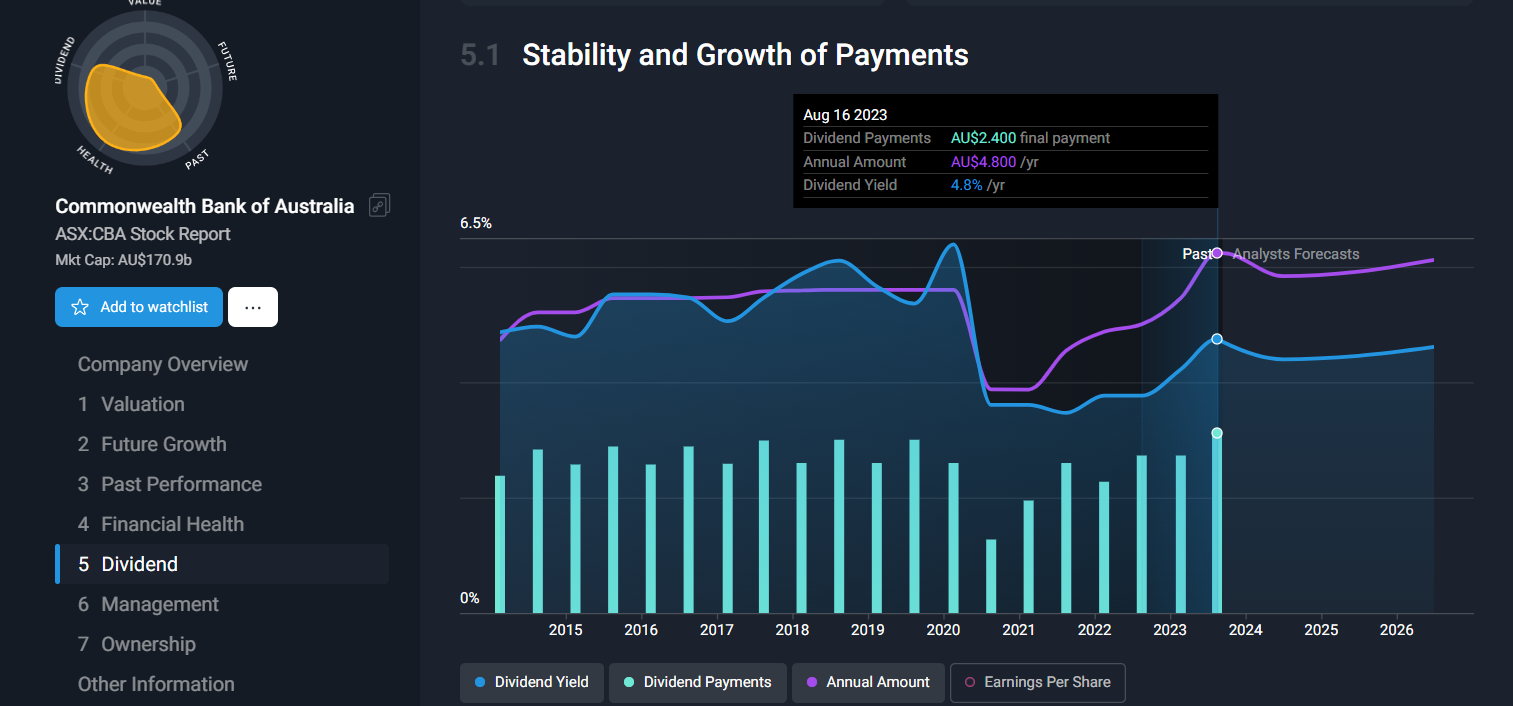Image resolution: width=1513 pixels, height=706 pixels.
Task: Click the Stability and Growth of Payments heading
Action: click(745, 54)
